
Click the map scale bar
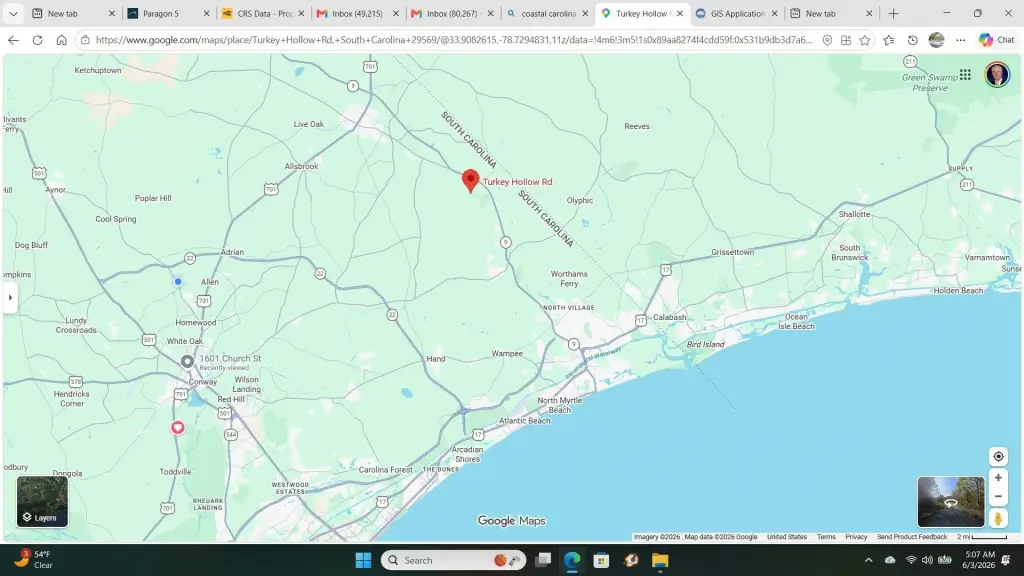coord(982,537)
